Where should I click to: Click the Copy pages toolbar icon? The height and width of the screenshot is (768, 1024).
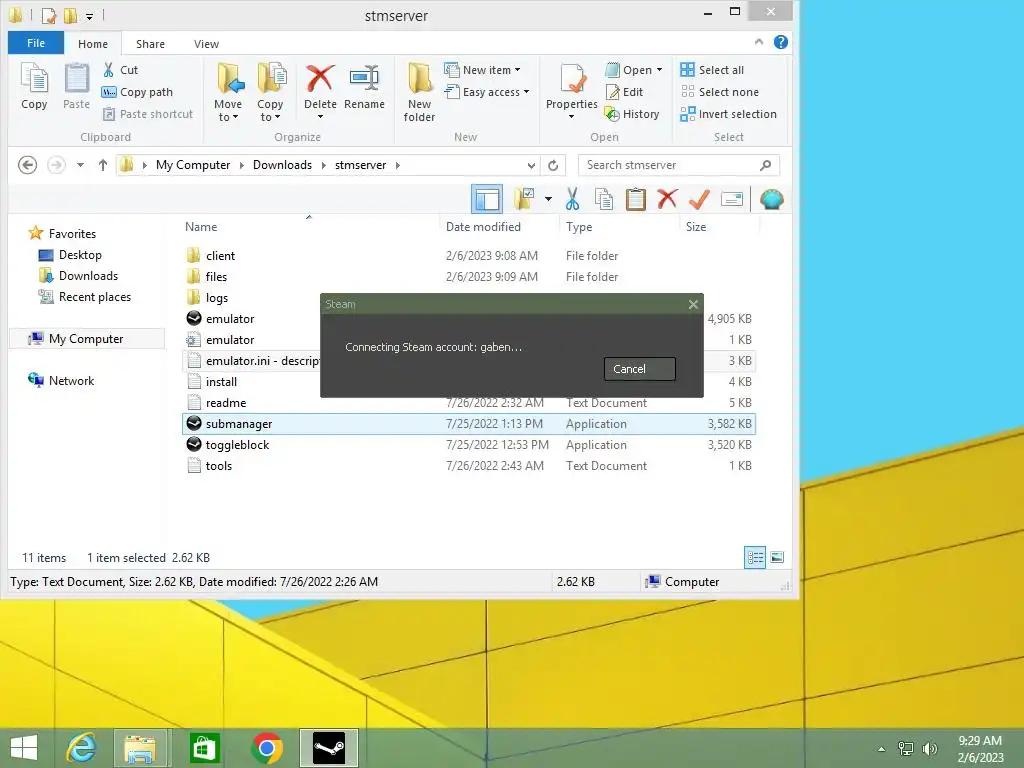click(x=604, y=199)
